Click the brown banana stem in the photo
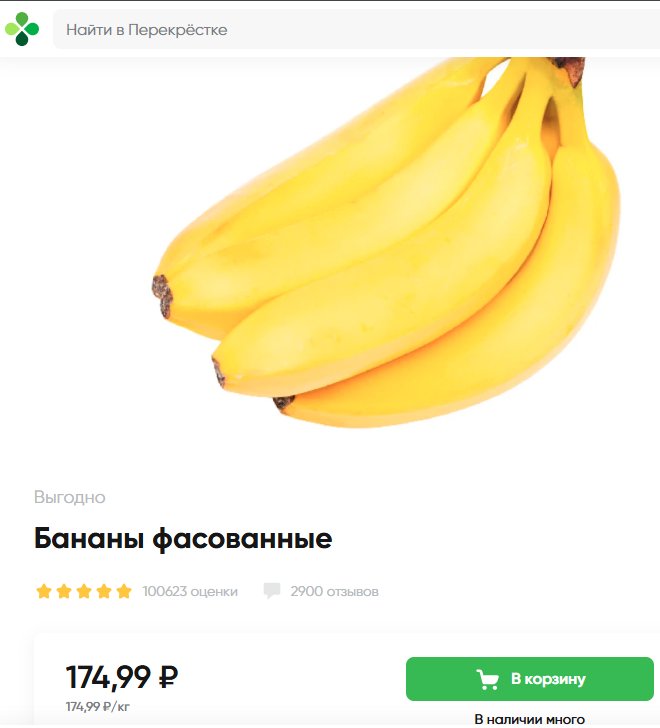This screenshot has width=660, height=728. pyautogui.click(x=570, y=71)
